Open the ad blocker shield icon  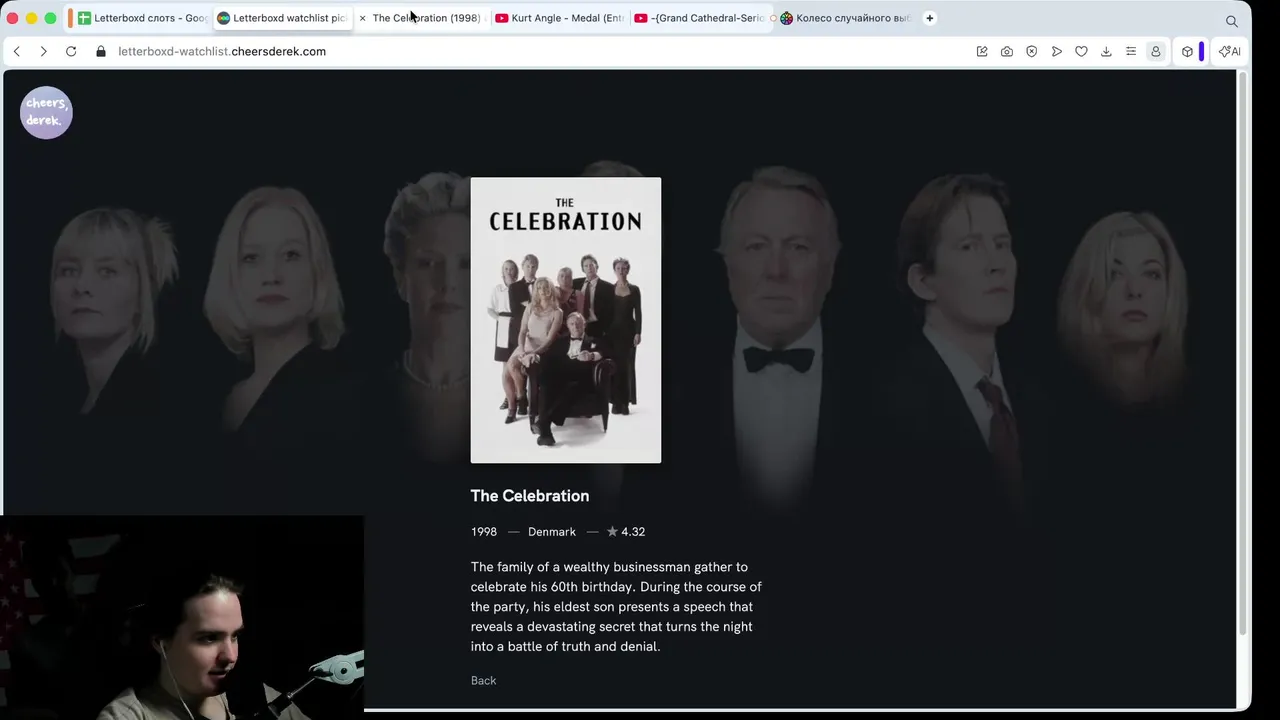click(1032, 51)
